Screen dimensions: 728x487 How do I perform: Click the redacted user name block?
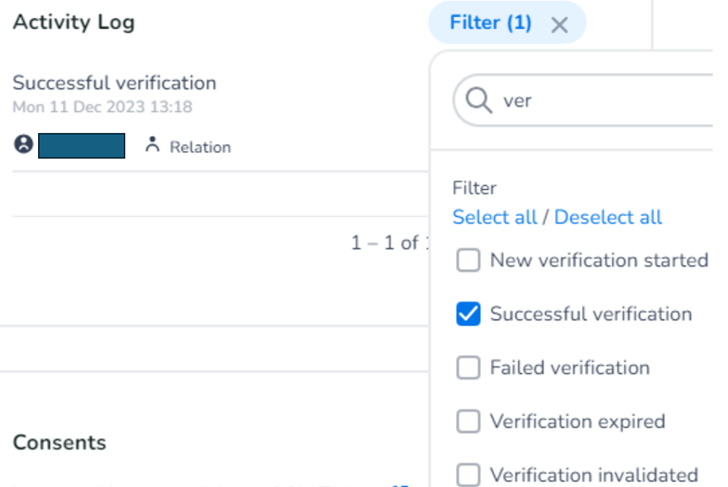81,146
